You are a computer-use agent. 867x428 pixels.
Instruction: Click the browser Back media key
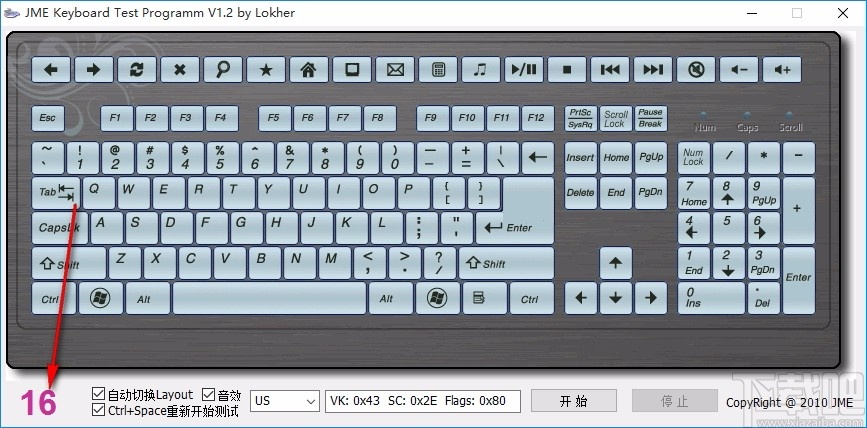click(x=51, y=70)
